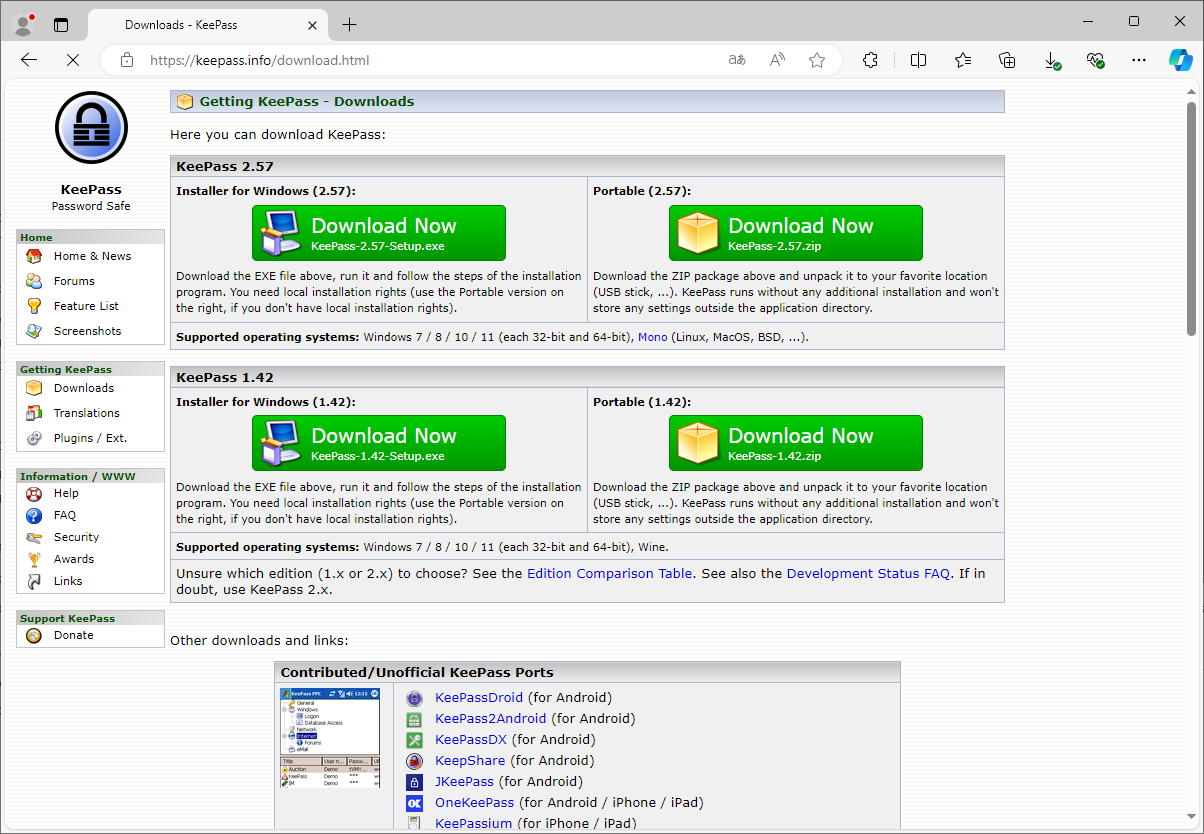Download portable KeePass-1.42.zip

796,443
